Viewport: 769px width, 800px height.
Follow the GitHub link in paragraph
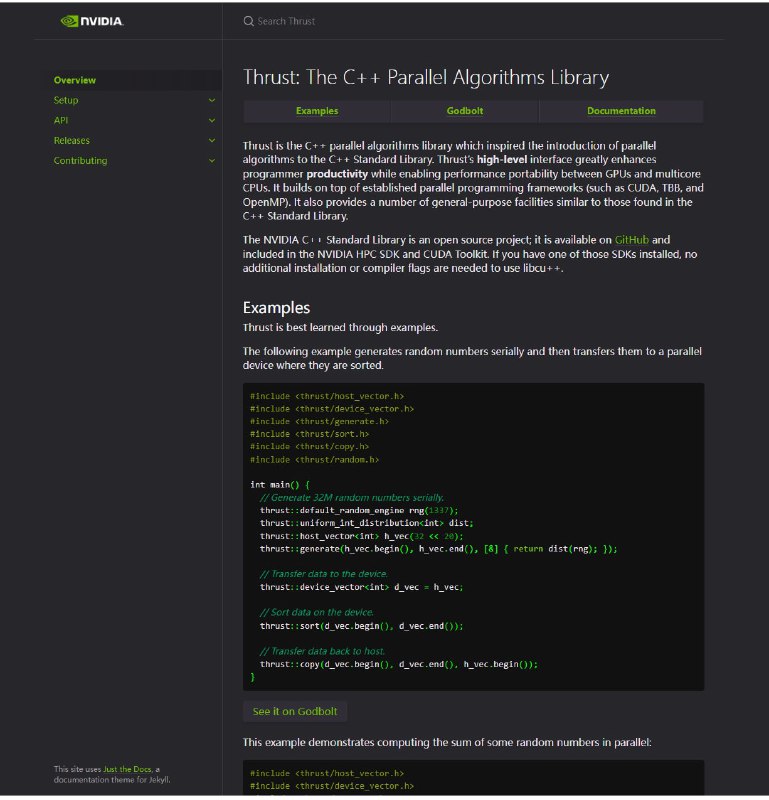(632, 240)
